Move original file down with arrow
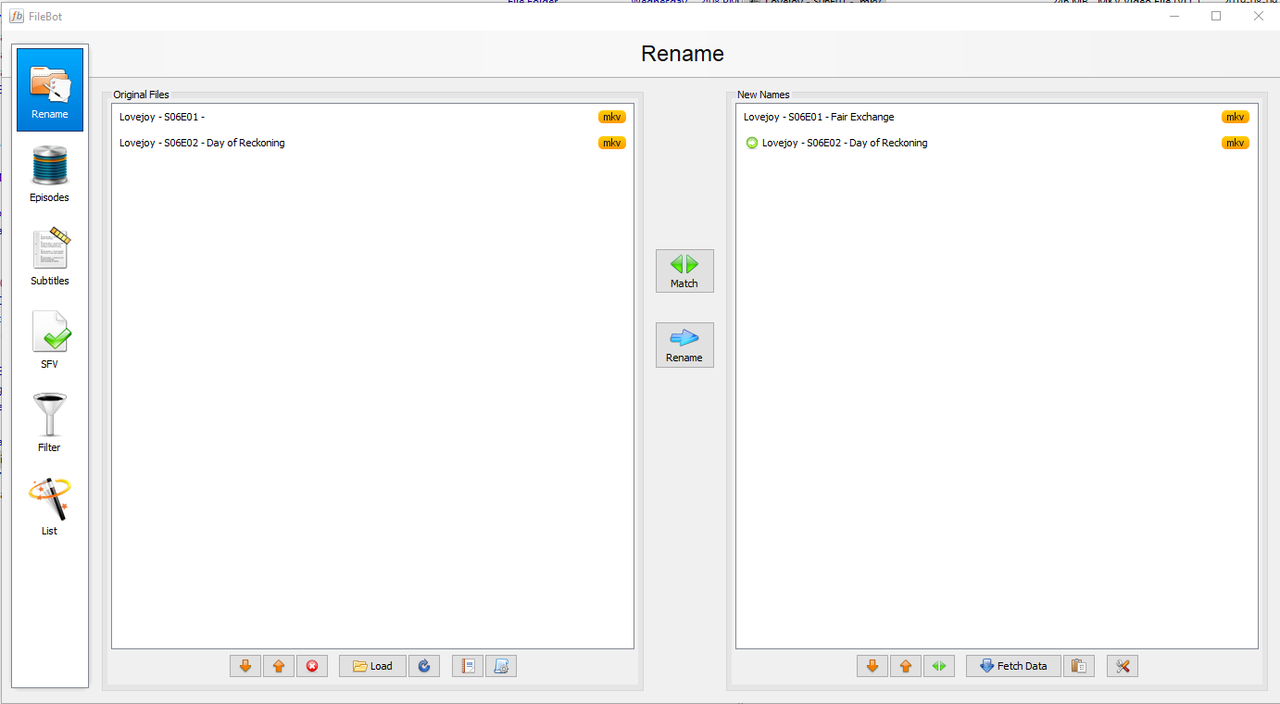This screenshot has height=704, width=1280. [x=245, y=666]
